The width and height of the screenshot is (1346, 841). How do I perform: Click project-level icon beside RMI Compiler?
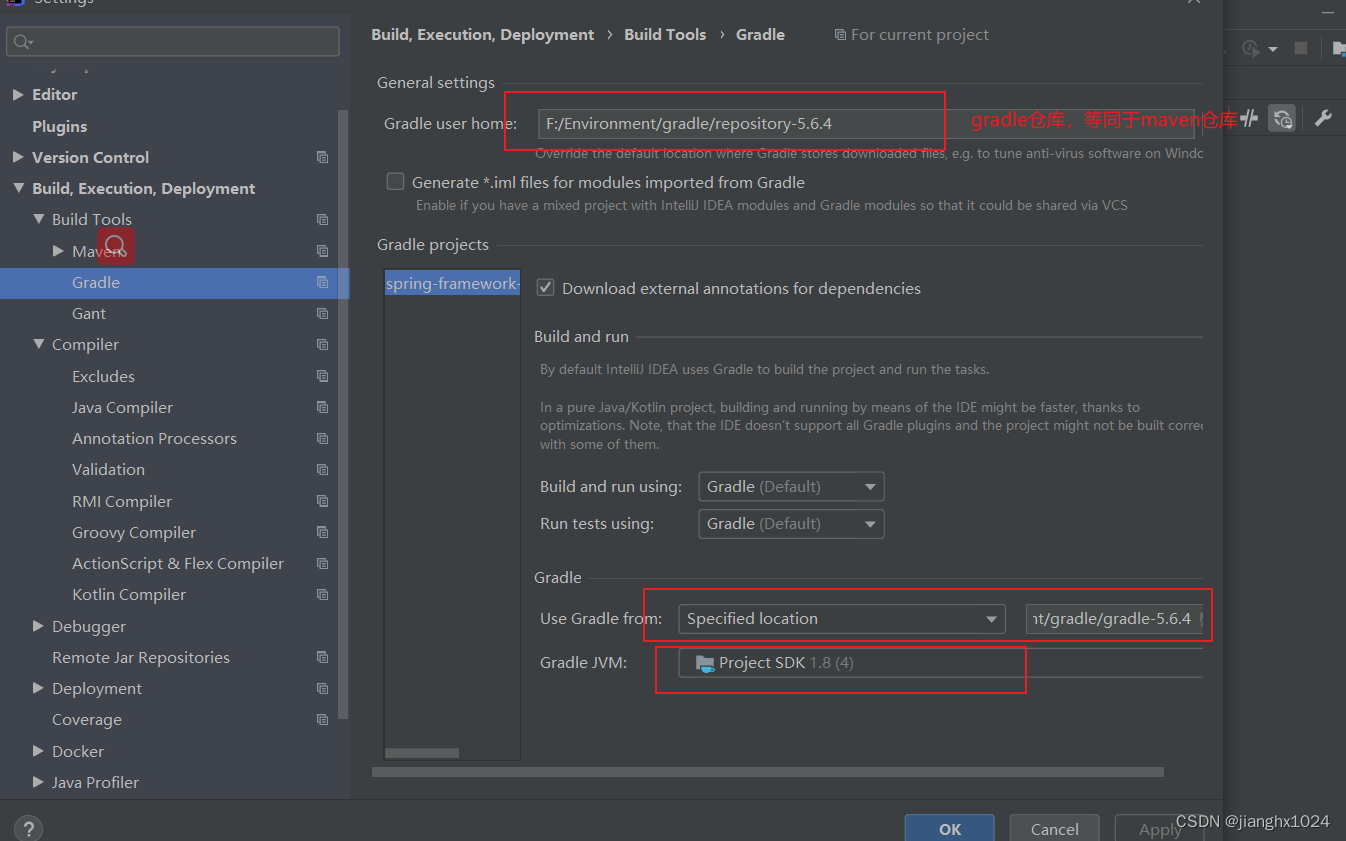pos(322,501)
